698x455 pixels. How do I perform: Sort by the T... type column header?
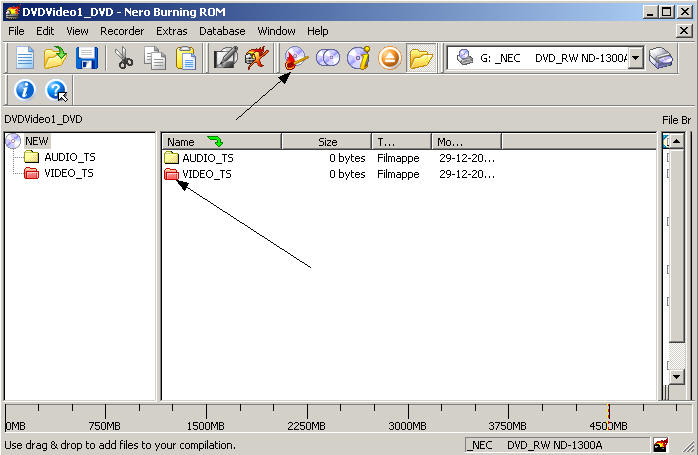(x=402, y=142)
